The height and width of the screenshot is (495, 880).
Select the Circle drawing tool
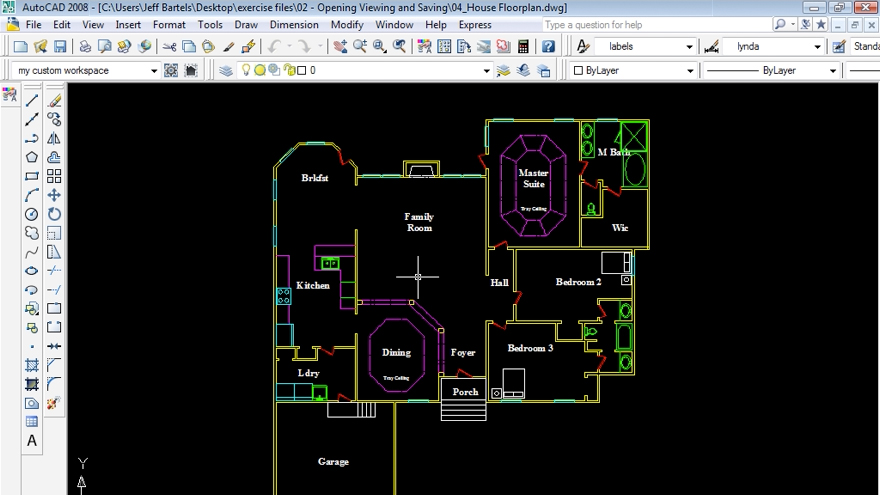tap(32, 214)
